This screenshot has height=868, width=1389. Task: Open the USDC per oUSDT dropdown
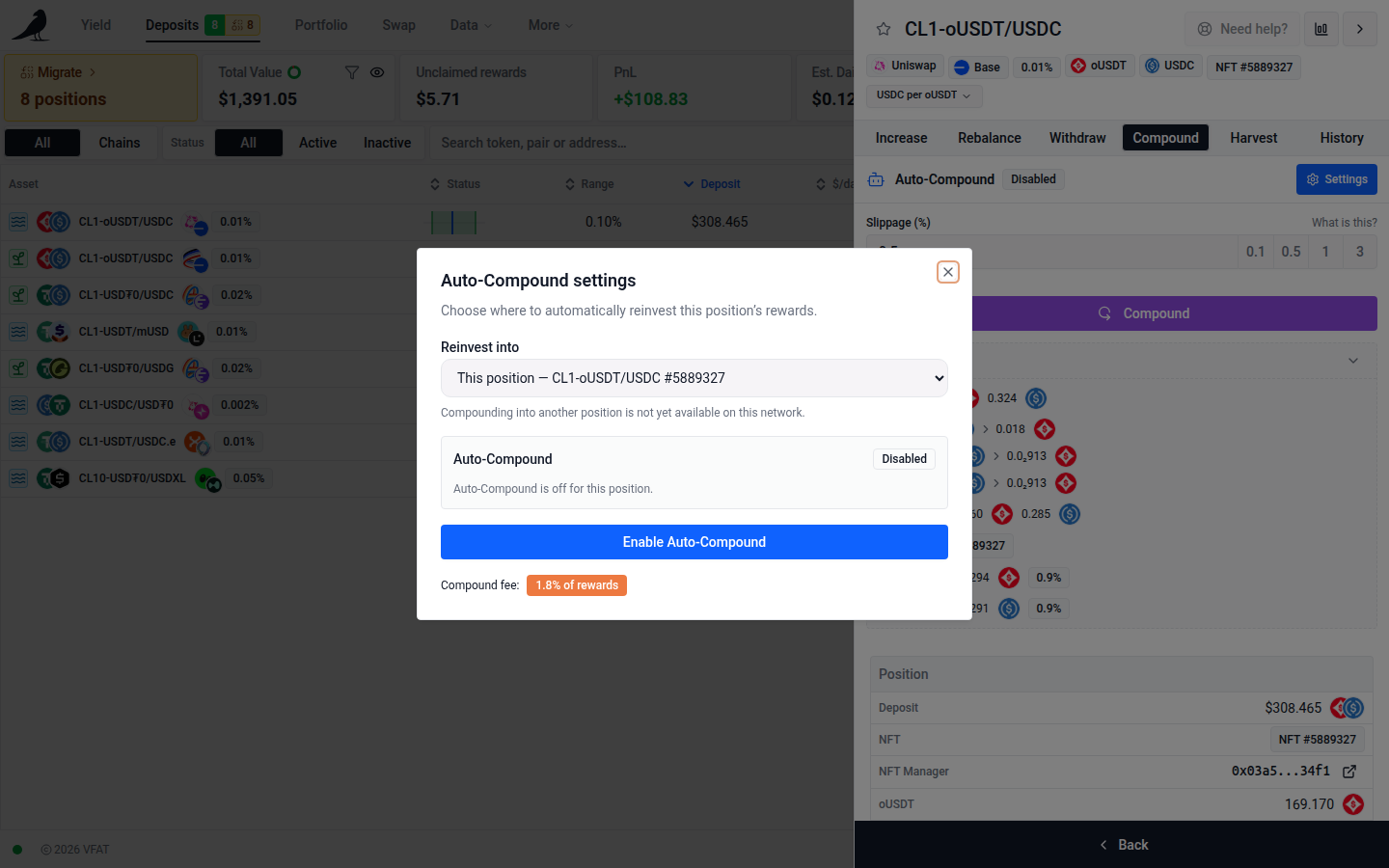(924, 95)
